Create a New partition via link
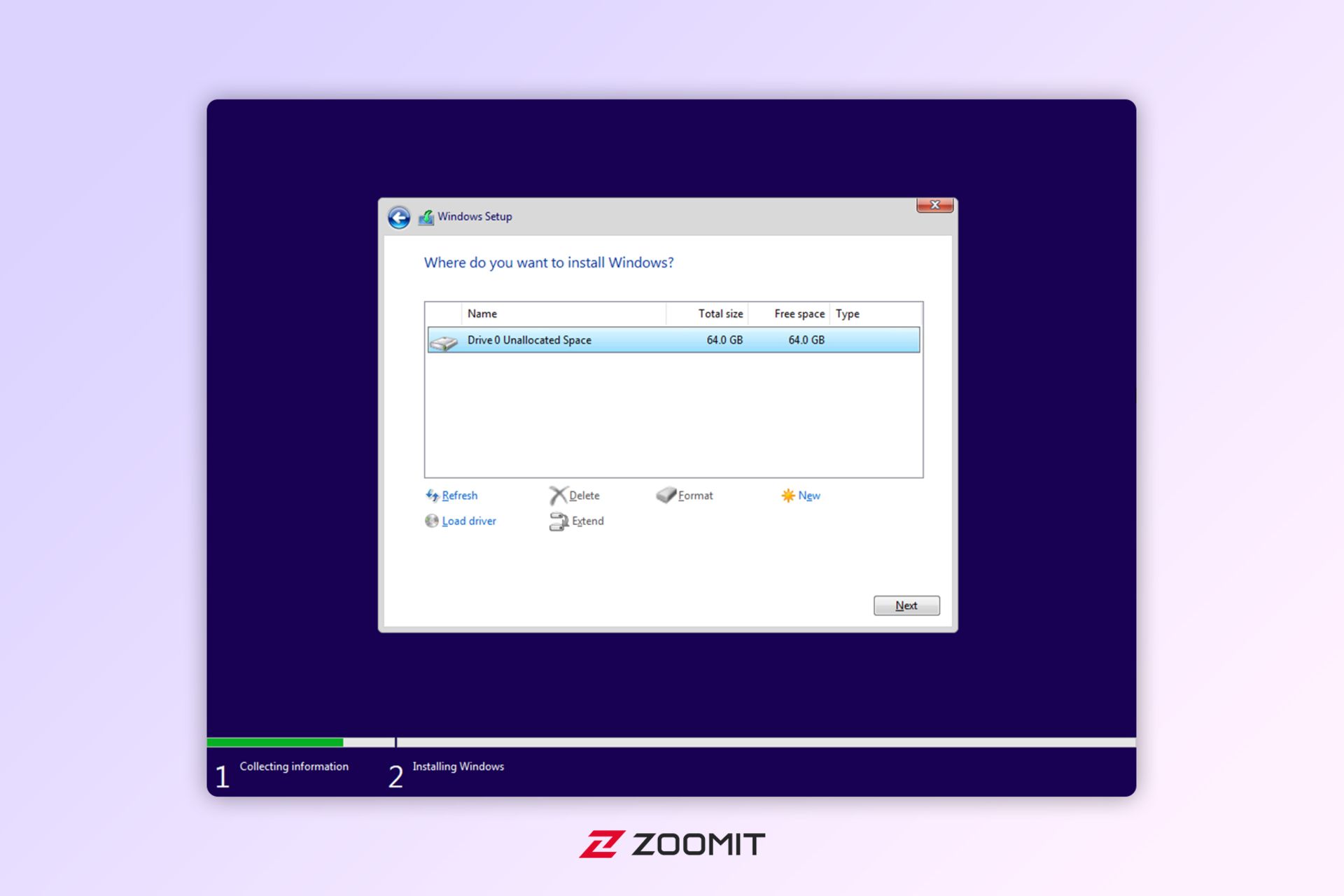Screen dimensions: 1344x896 [809, 496]
